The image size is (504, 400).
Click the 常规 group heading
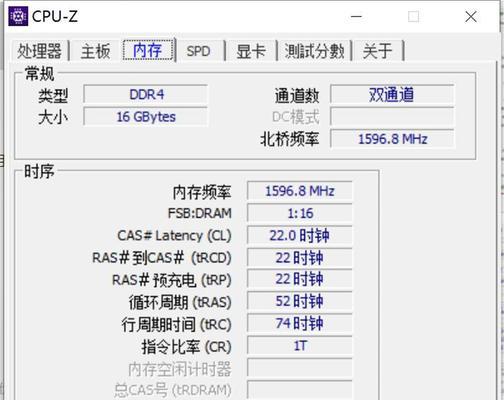click(x=39, y=74)
